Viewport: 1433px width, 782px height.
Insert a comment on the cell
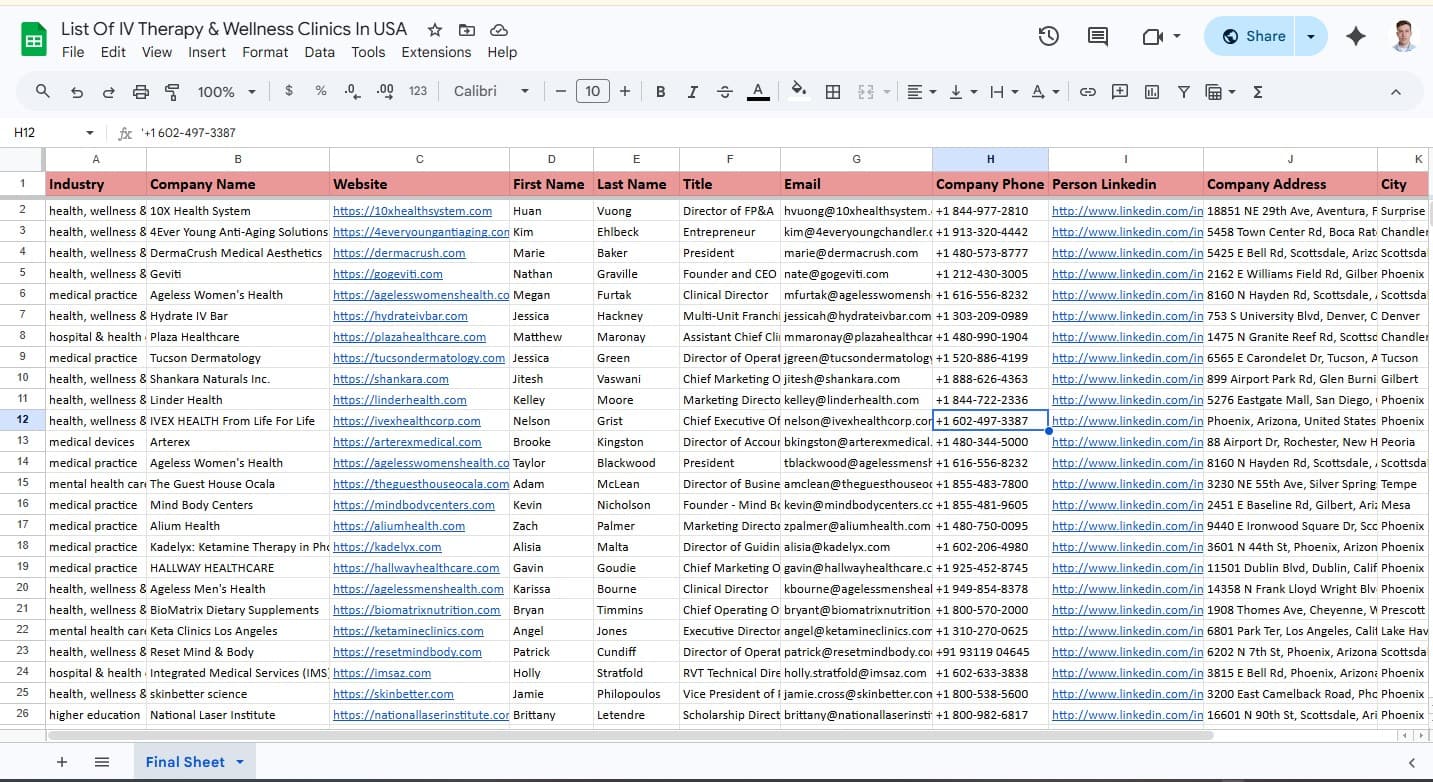(1120, 91)
